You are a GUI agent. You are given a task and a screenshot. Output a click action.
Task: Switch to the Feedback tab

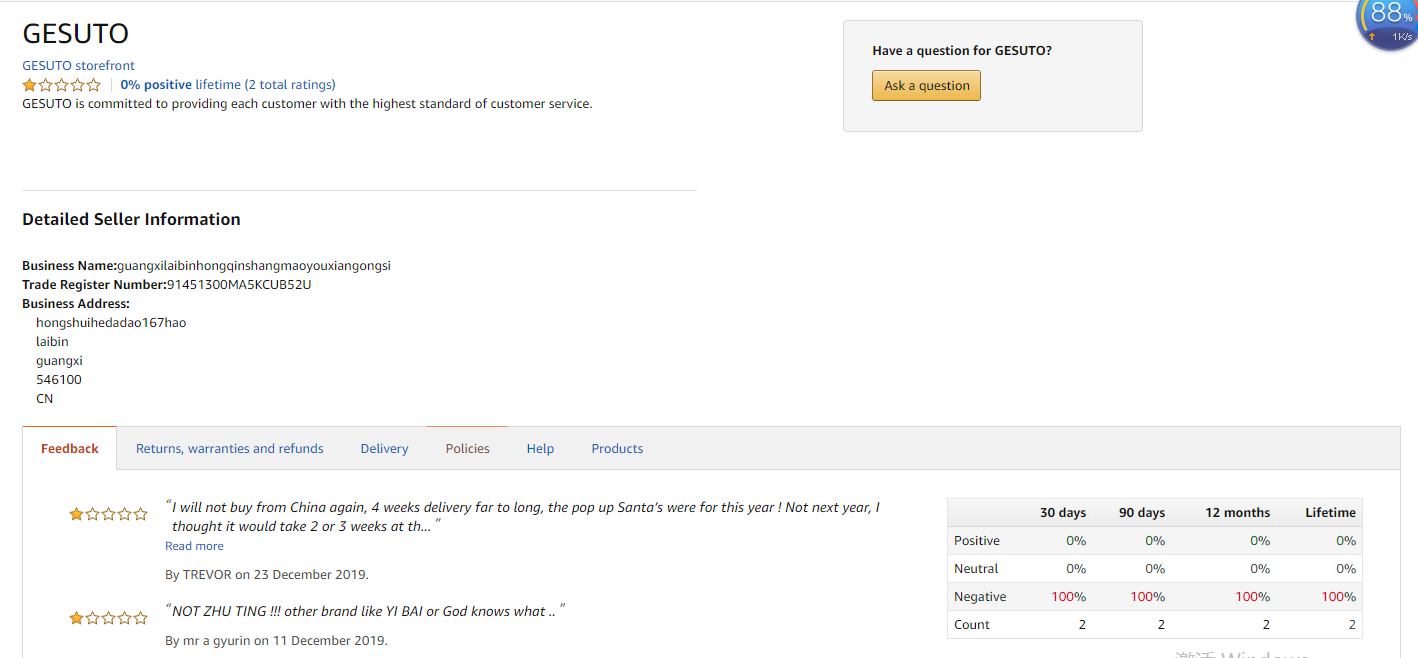tap(70, 449)
